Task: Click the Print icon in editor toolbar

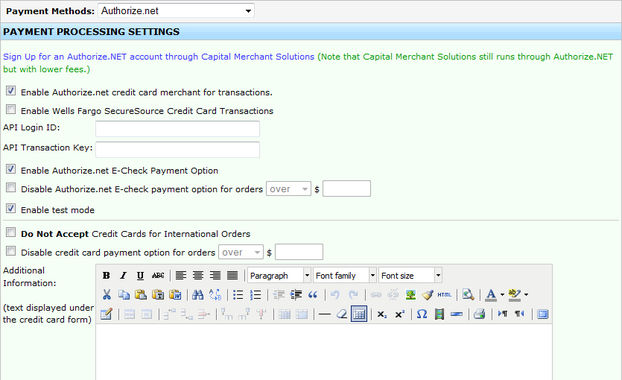Action: point(479,314)
